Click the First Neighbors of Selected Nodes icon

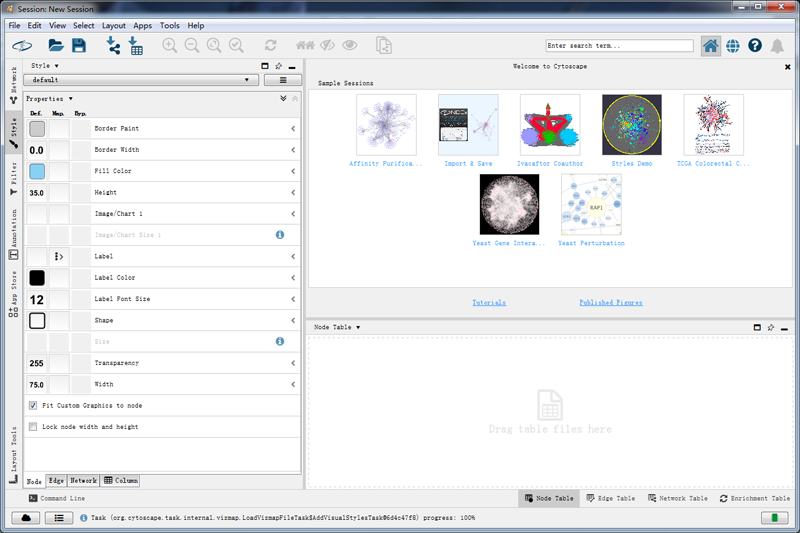(x=305, y=45)
